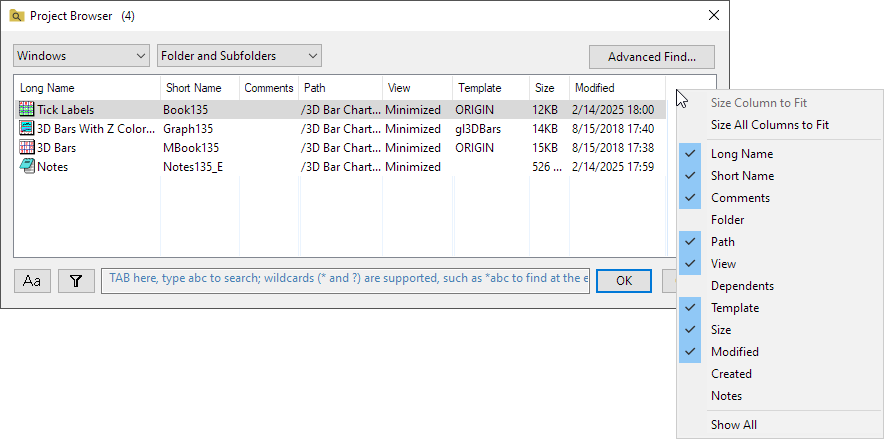Click the Notes window icon
Image resolution: width=884 pixels, height=439 pixels.
[x=27, y=166]
